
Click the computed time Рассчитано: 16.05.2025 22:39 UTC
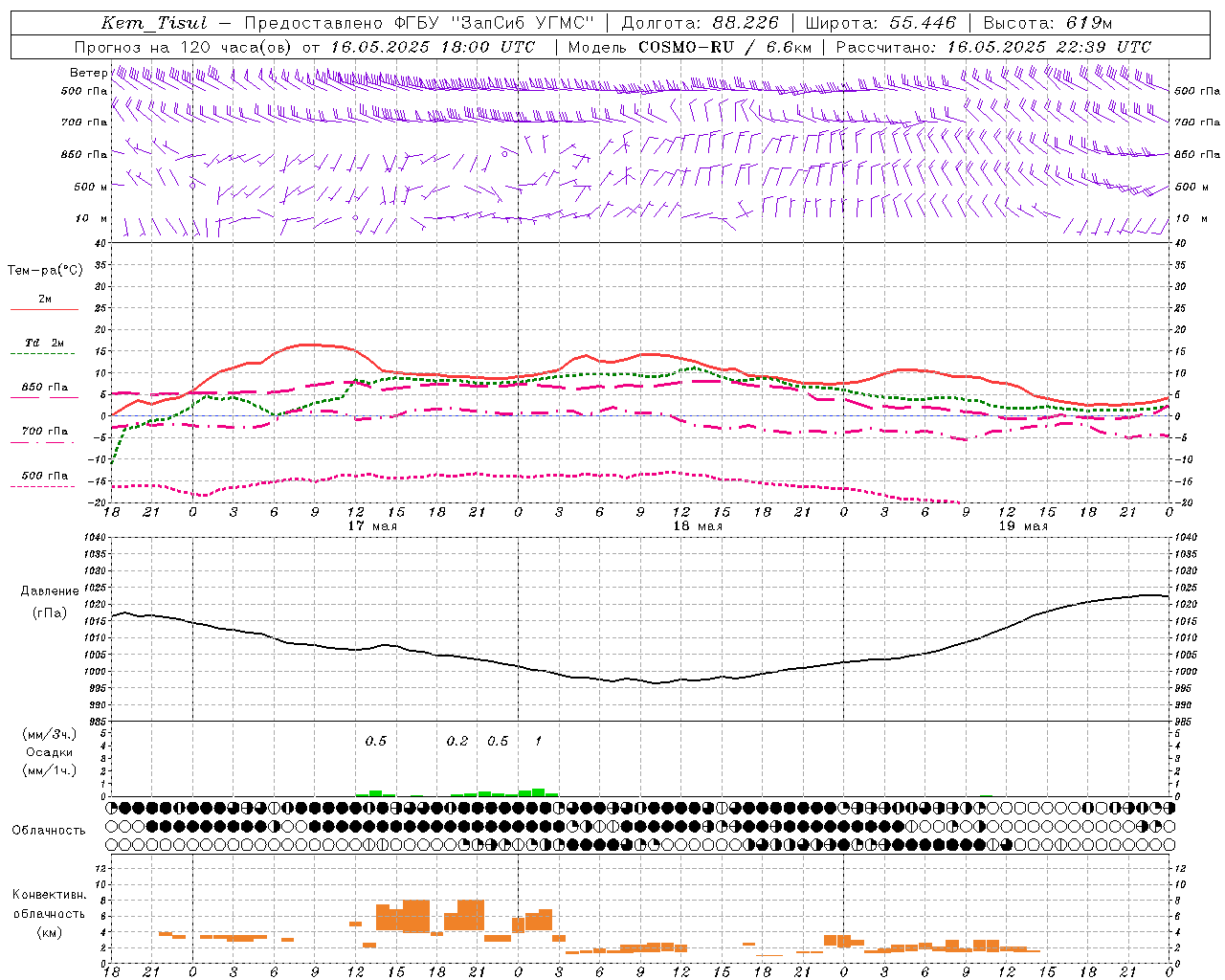point(993,47)
